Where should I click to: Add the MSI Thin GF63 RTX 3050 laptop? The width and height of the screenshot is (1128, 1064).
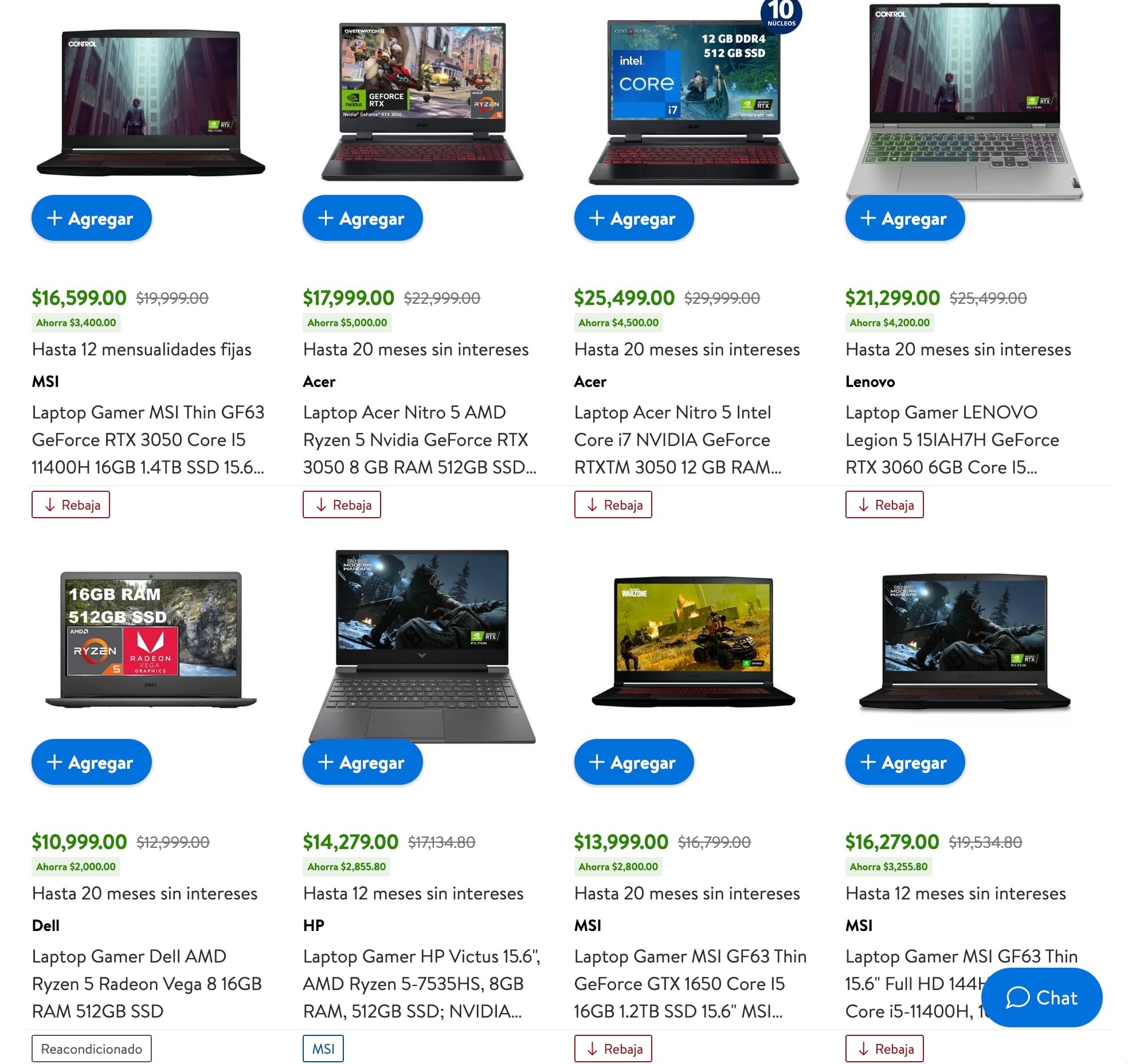click(92, 218)
